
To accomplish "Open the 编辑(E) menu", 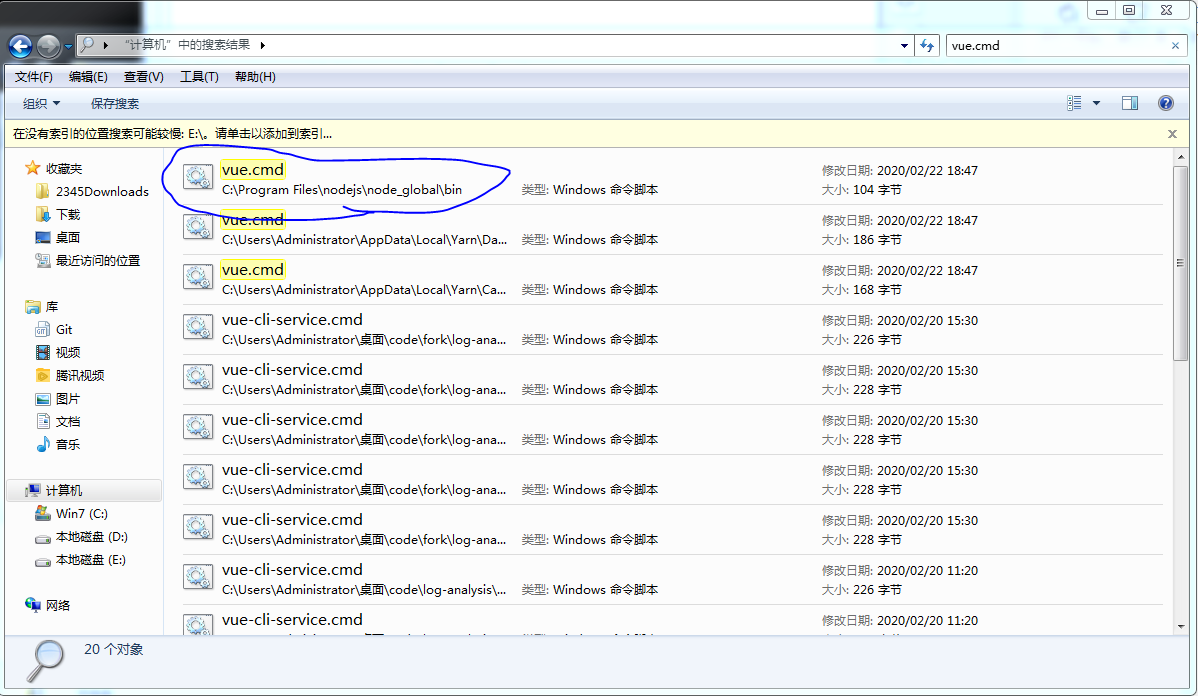I will [88, 76].
